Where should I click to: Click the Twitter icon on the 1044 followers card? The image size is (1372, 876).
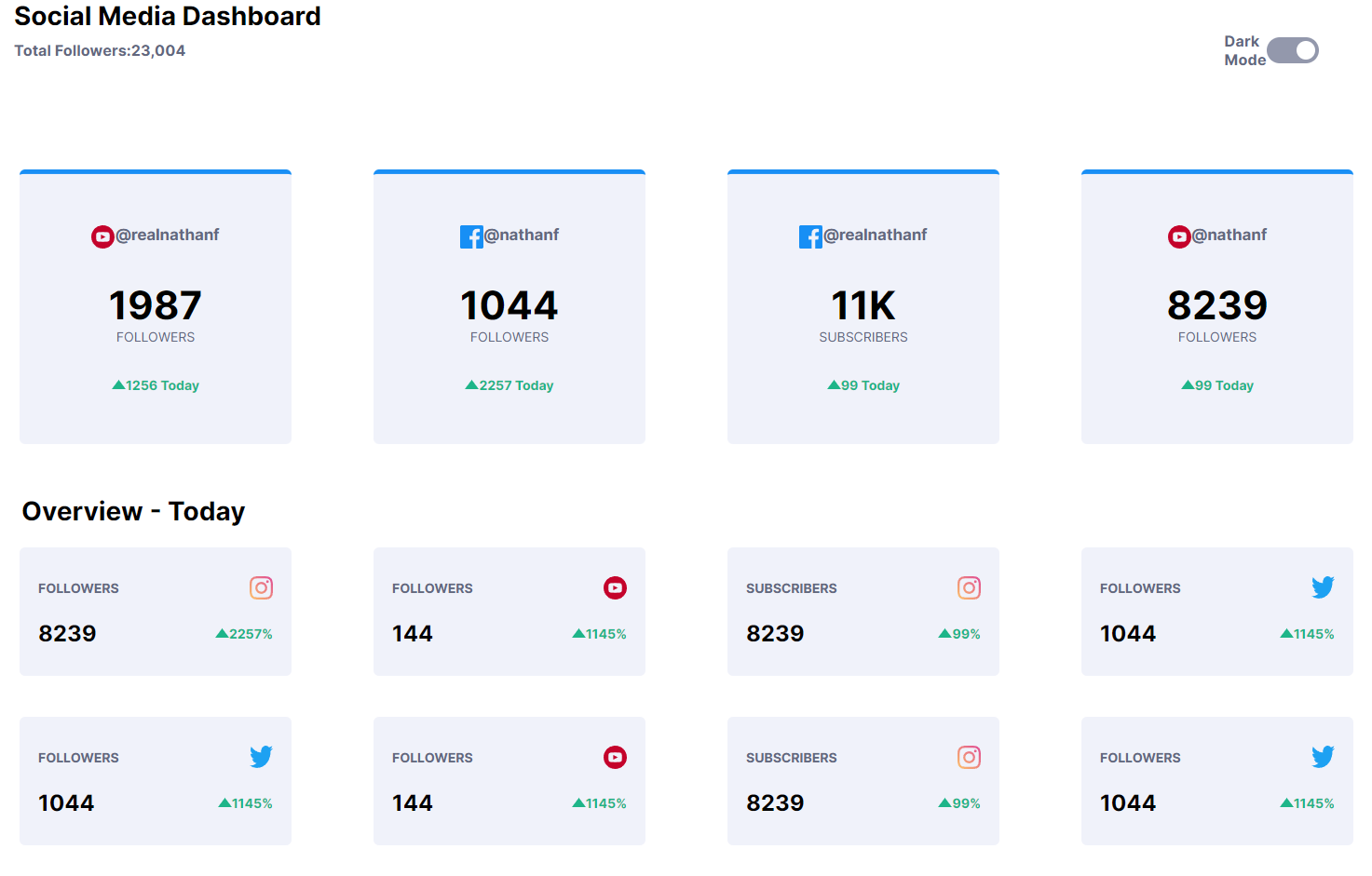pyautogui.click(x=1323, y=587)
